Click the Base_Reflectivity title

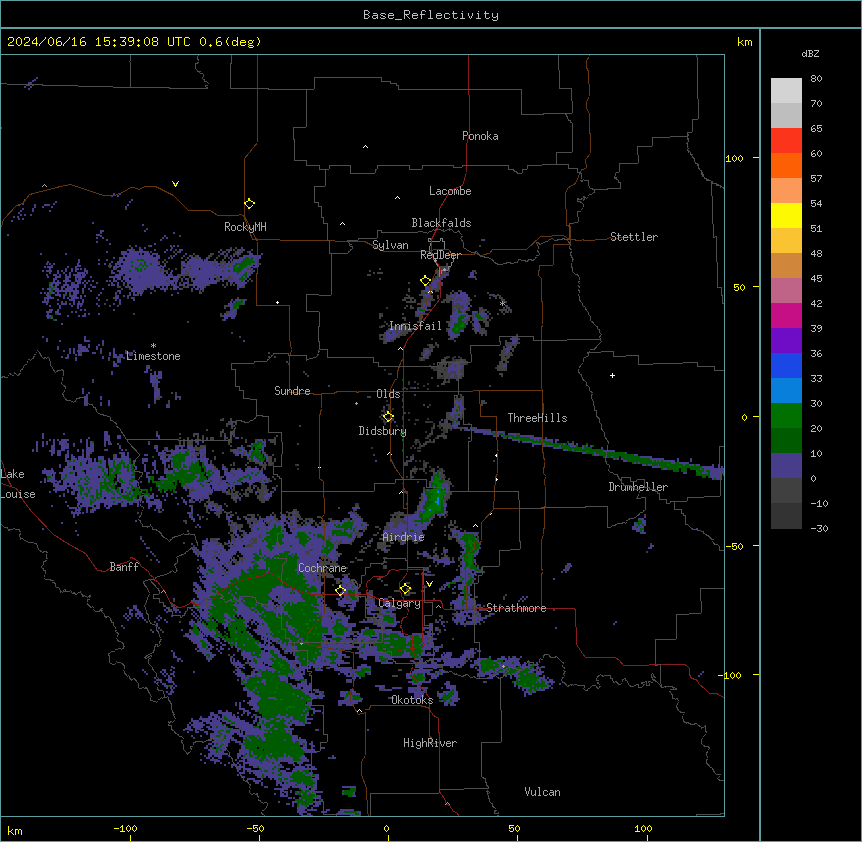[431, 15]
